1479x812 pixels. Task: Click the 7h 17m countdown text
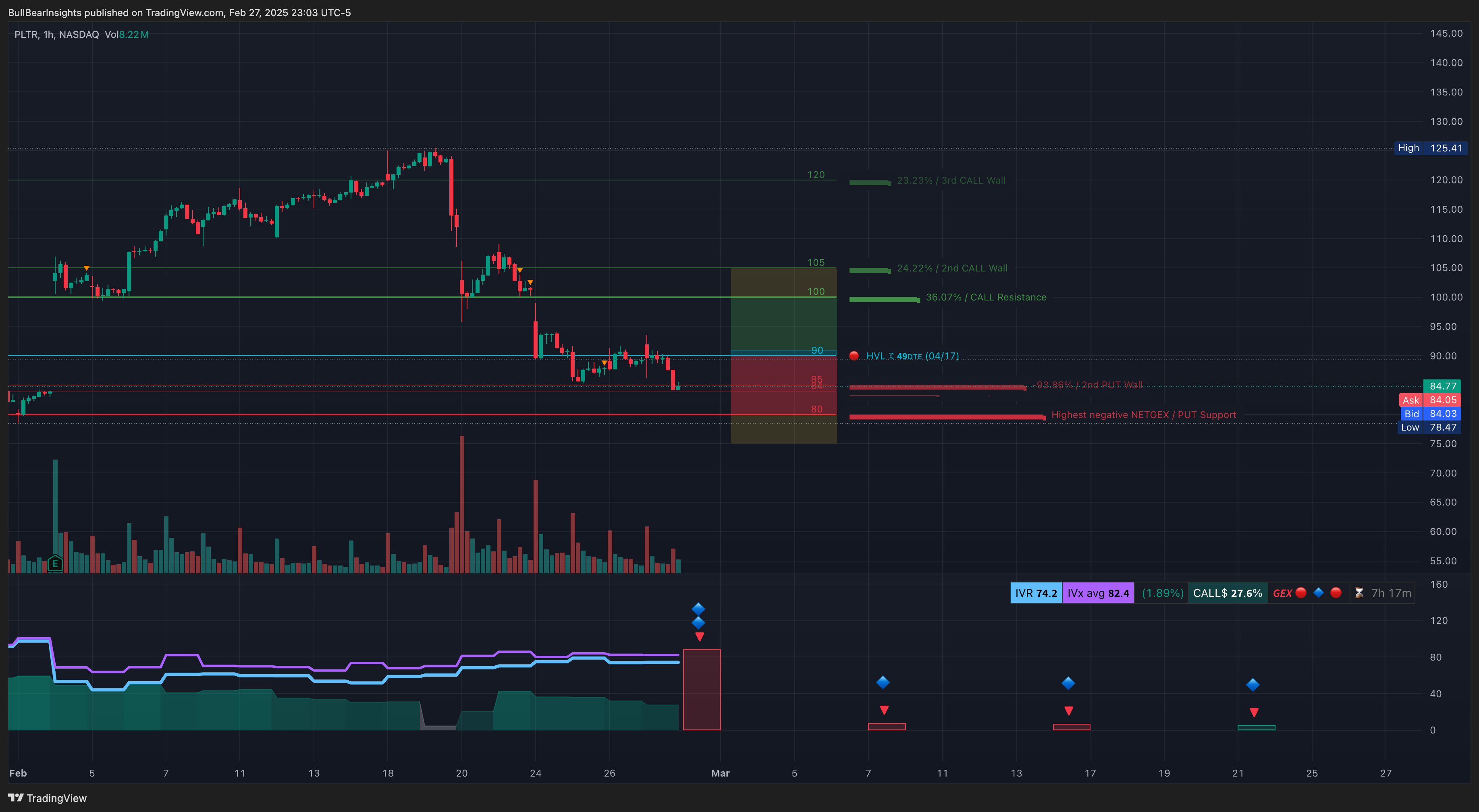pyautogui.click(x=1391, y=593)
